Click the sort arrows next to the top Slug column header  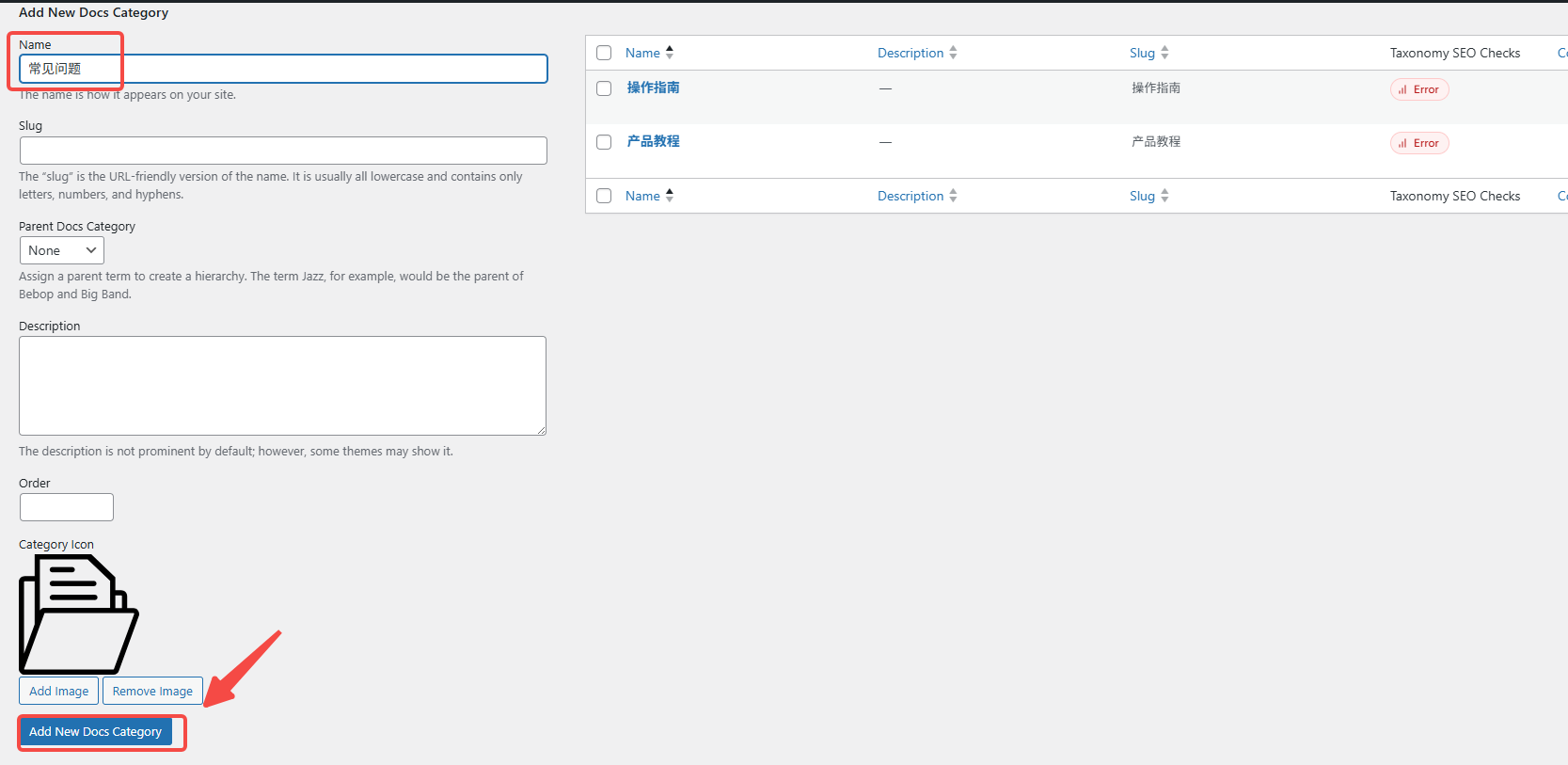(x=1164, y=53)
